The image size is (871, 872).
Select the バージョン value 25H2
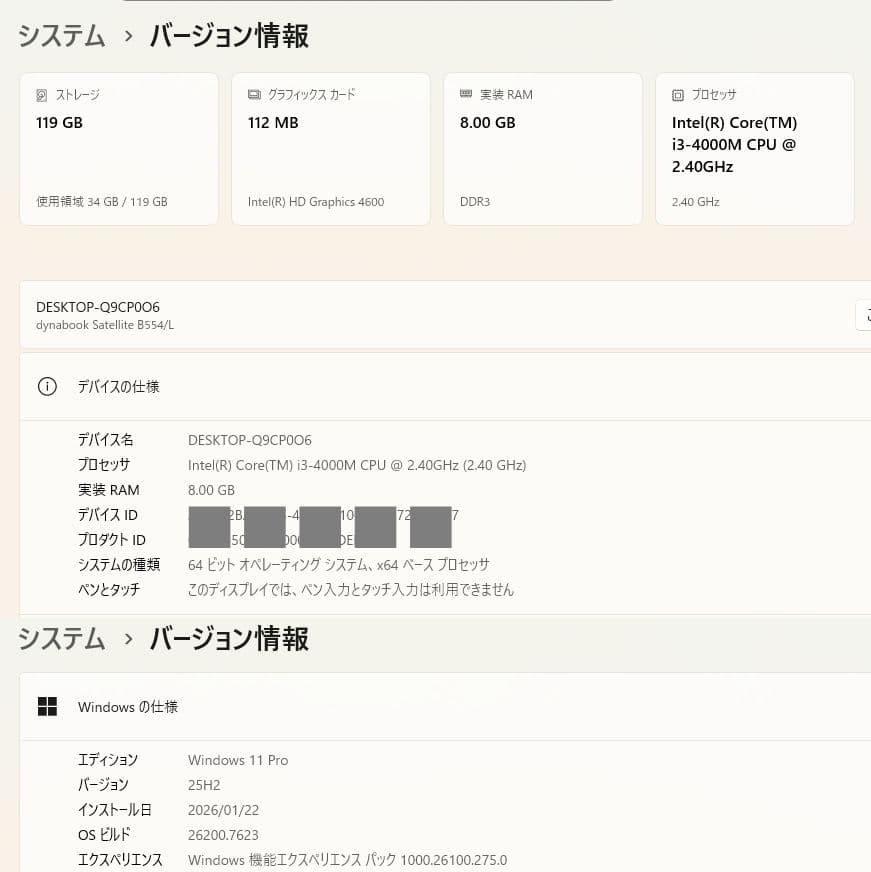[x=204, y=785]
